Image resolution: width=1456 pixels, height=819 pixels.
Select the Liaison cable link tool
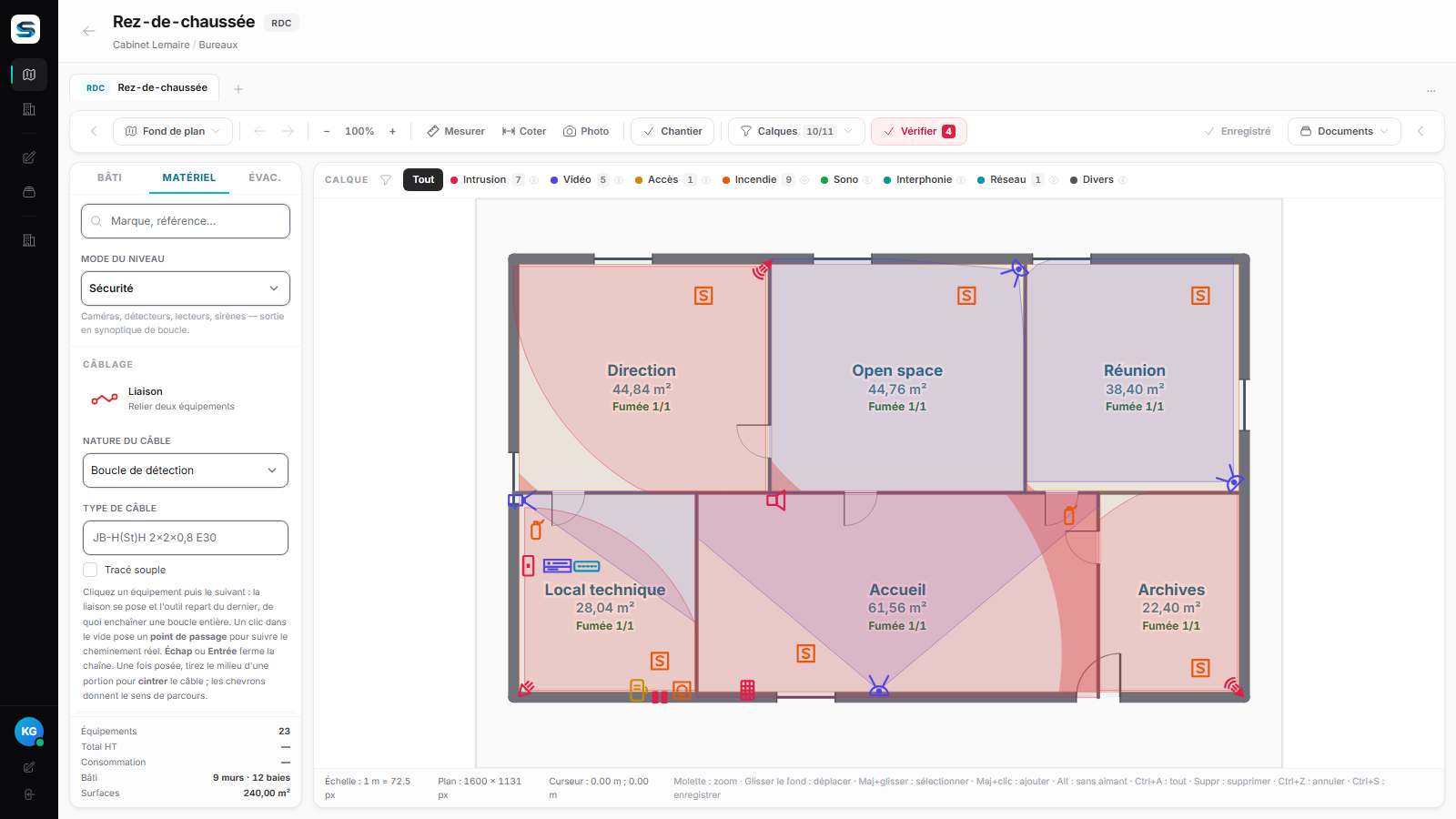point(186,399)
